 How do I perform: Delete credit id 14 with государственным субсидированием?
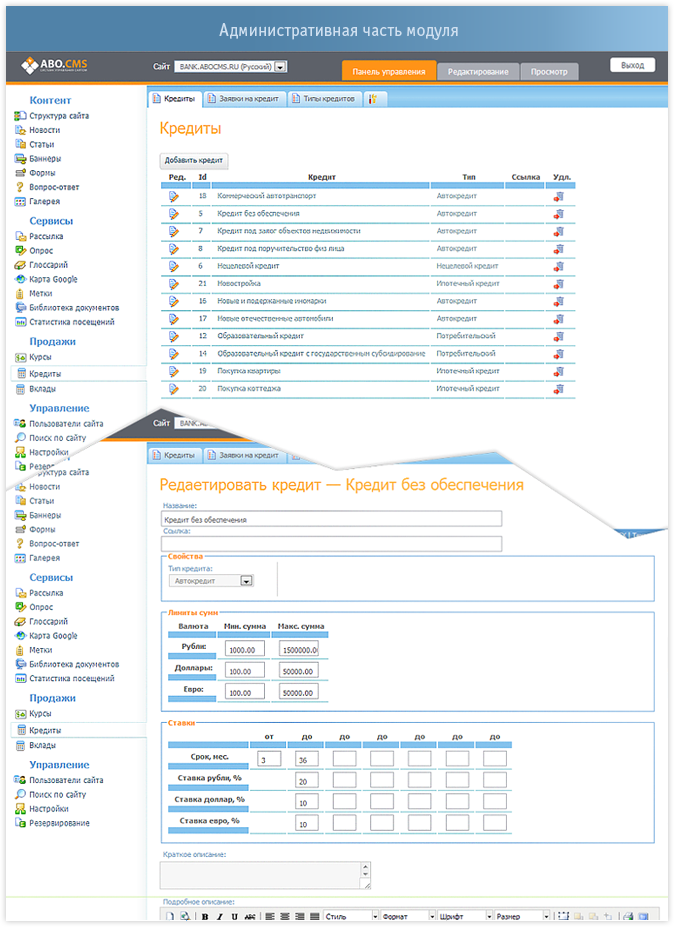559,354
